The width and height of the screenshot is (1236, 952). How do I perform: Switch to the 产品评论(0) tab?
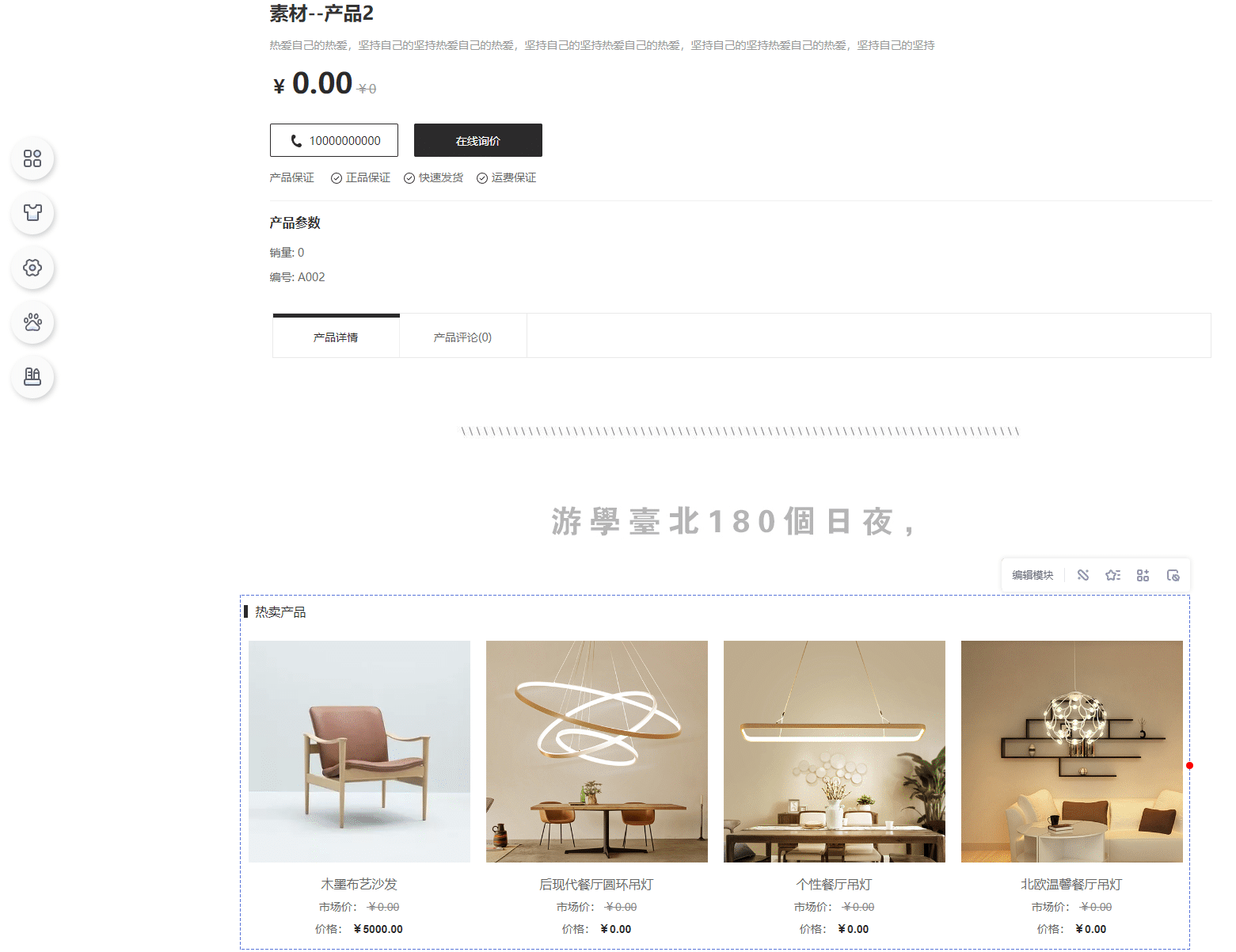463,337
